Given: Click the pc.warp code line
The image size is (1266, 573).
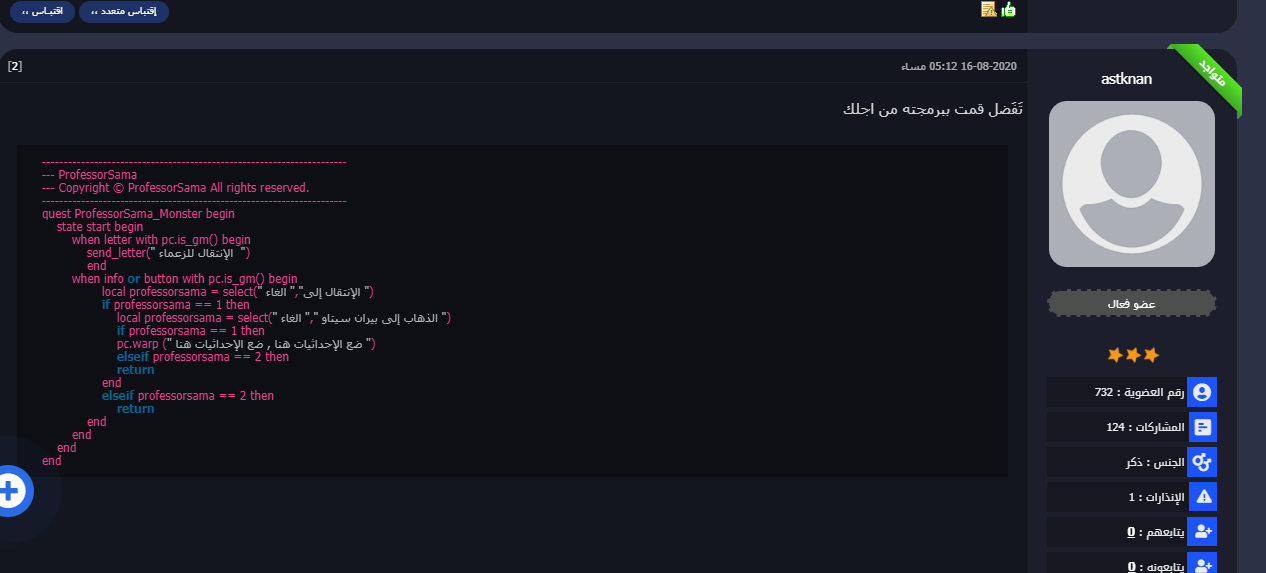Looking at the screenshot, I should click(246, 344).
